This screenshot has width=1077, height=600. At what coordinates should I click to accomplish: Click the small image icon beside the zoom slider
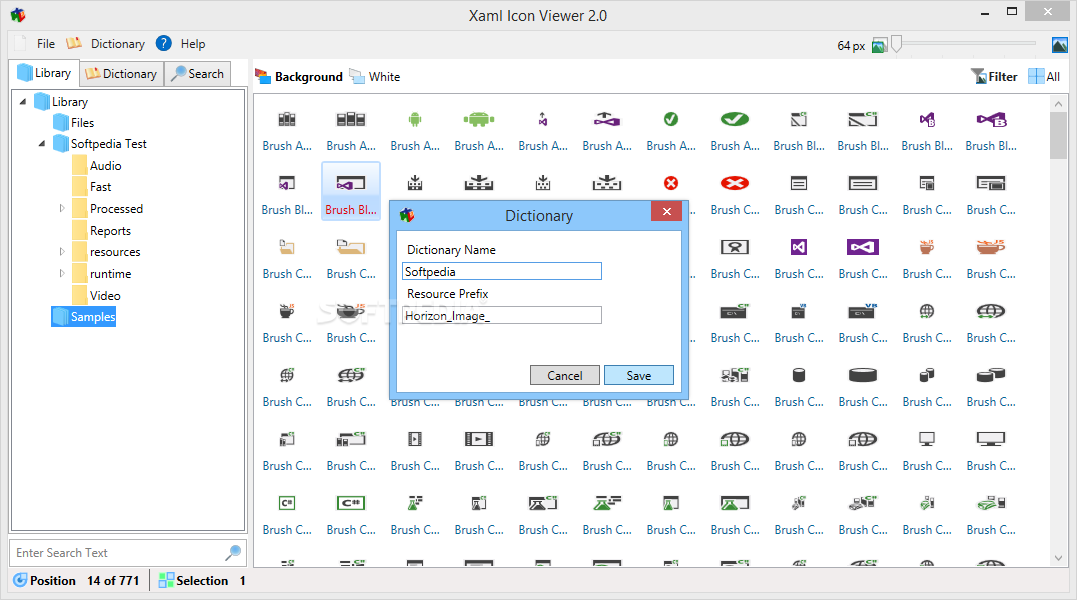point(879,44)
